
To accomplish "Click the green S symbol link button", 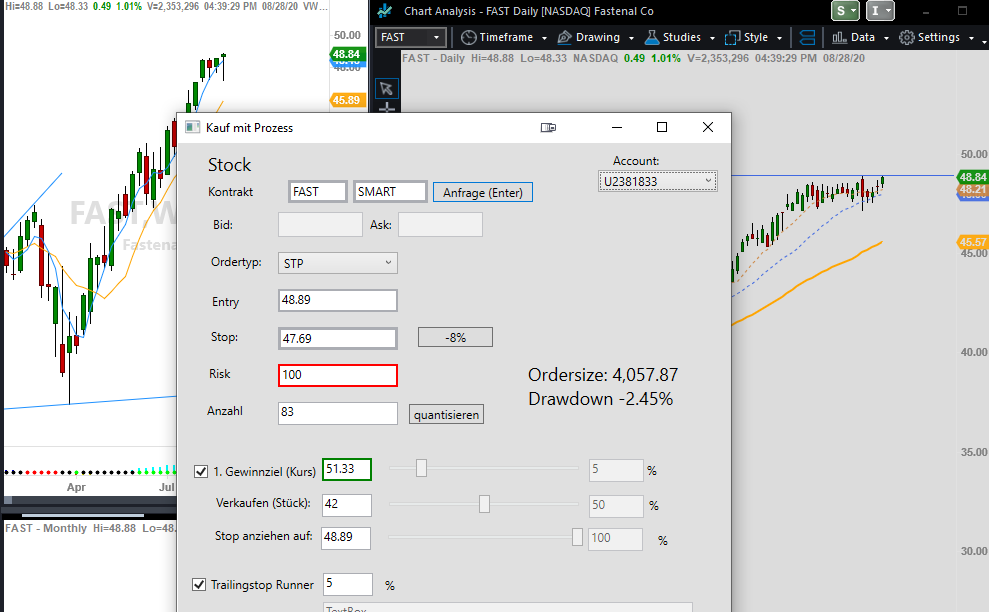I will point(845,11).
